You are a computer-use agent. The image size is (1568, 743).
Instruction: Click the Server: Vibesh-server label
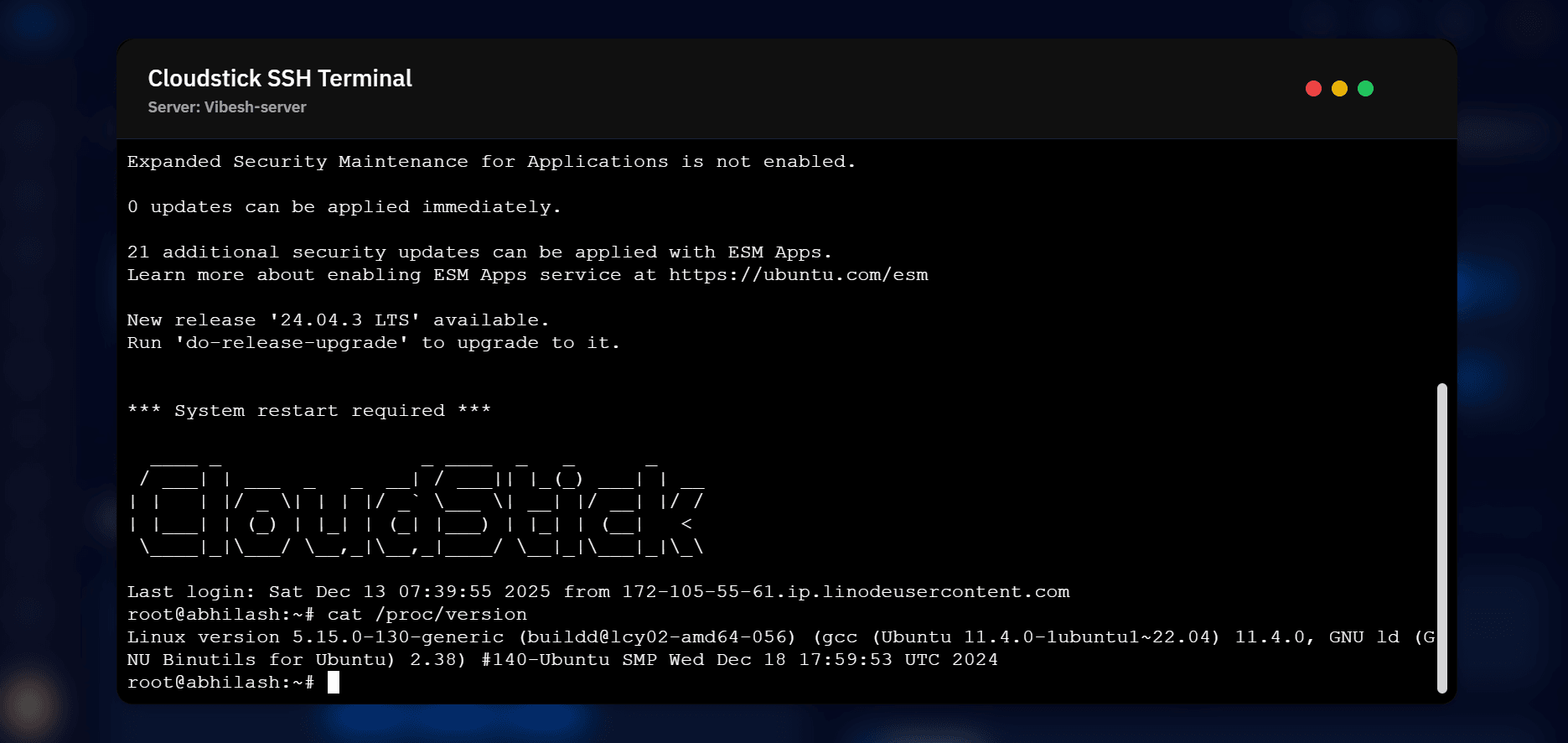pyautogui.click(x=227, y=107)
